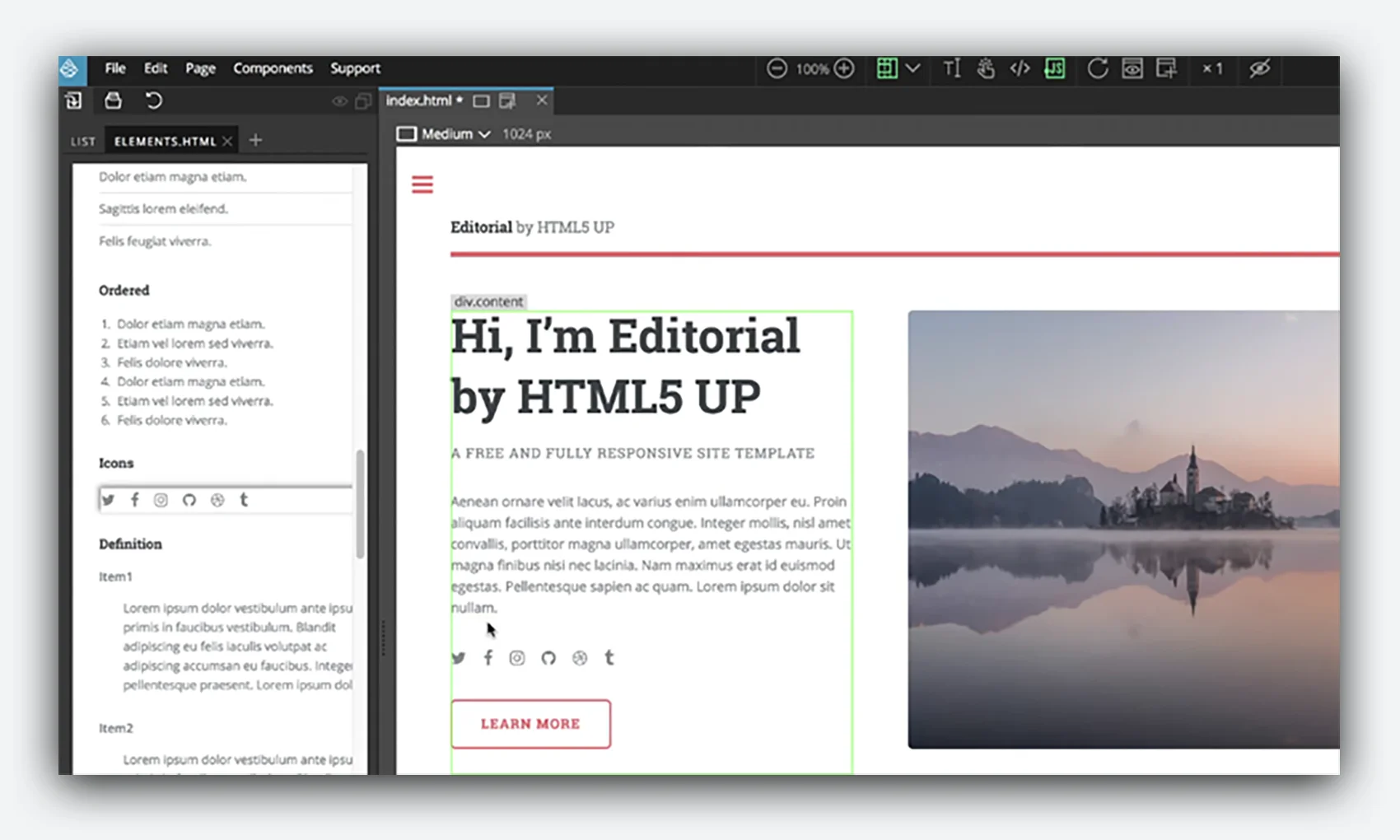This screenshot has height=840, width=1400.
Task: Click the 100% zoom level text
Action: coord(811,69)
